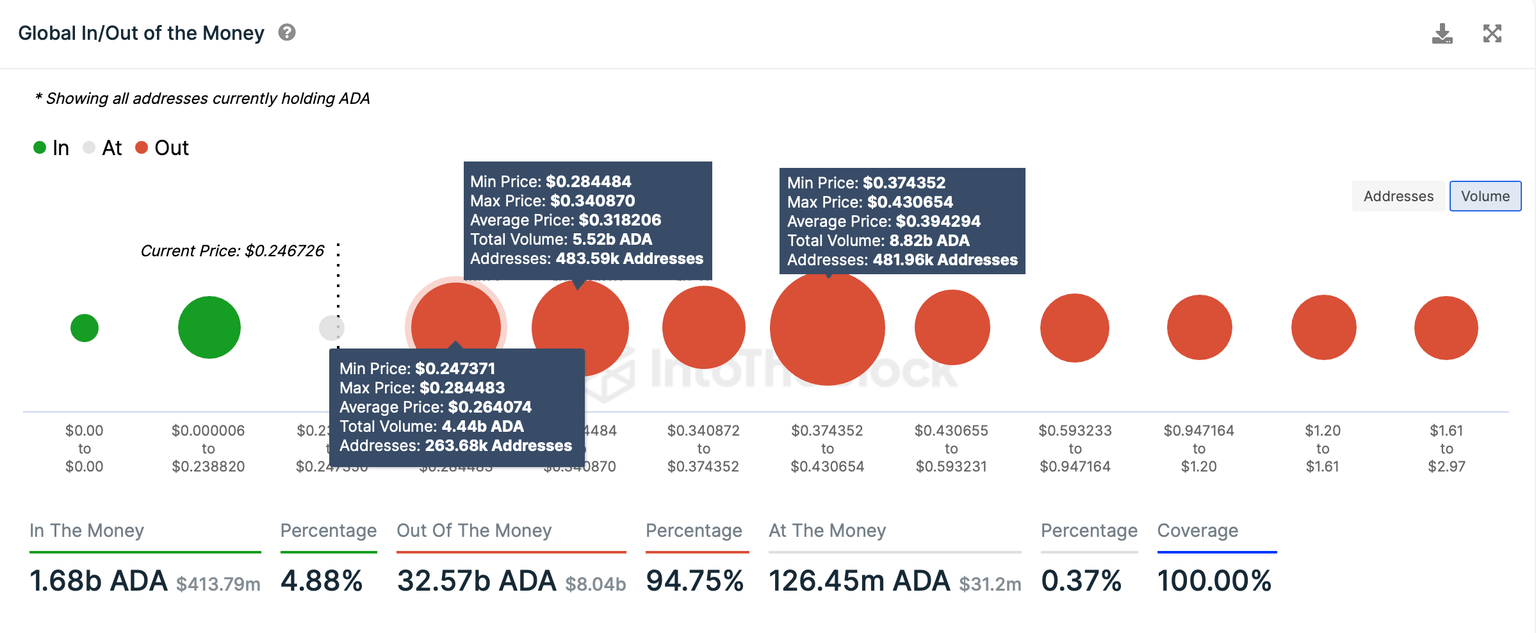
Task: Expand chart to fullscreen
Action: click(x=1492, y=34)
